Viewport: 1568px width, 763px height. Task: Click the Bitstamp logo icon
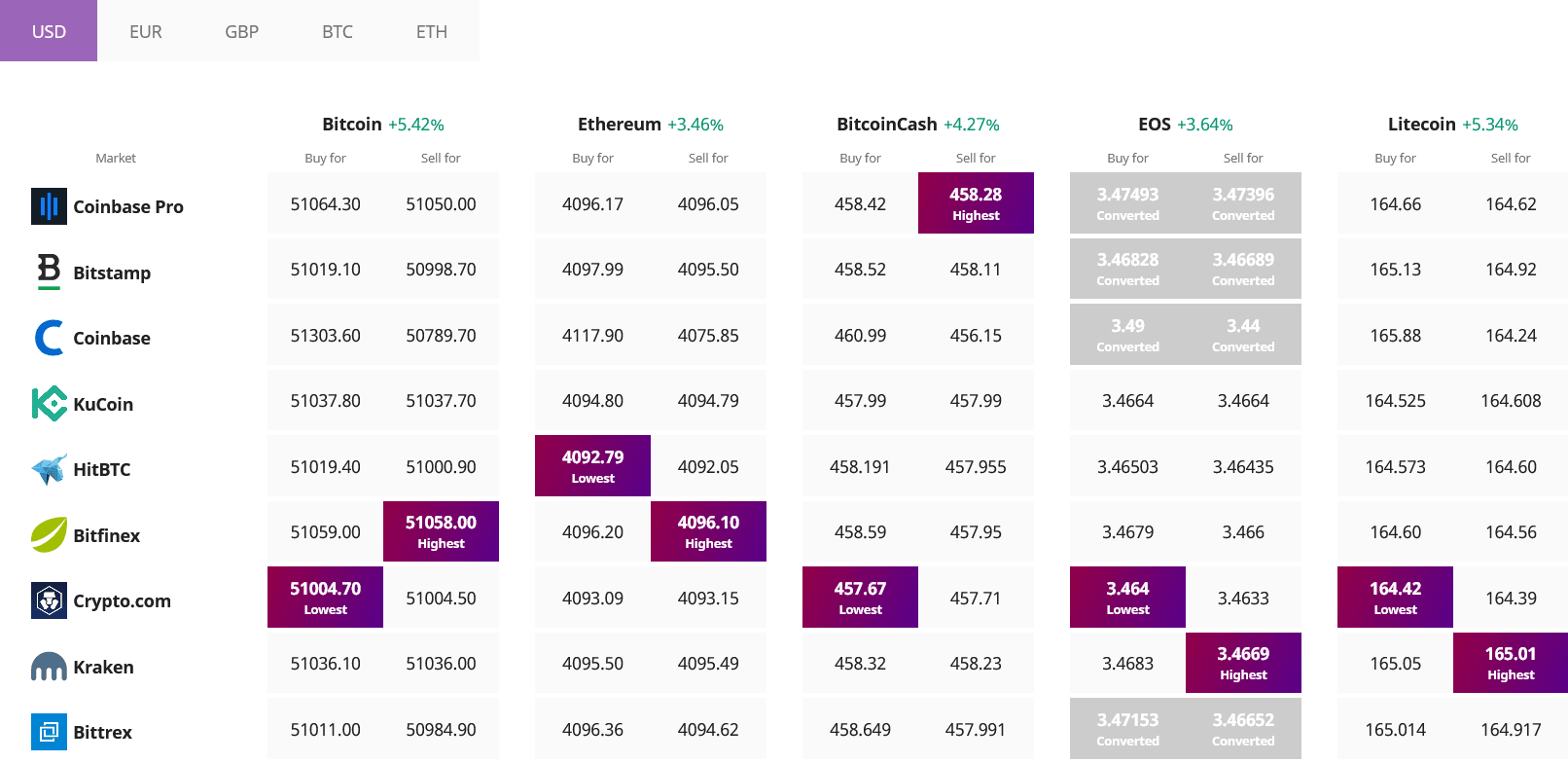pos(49,272)
